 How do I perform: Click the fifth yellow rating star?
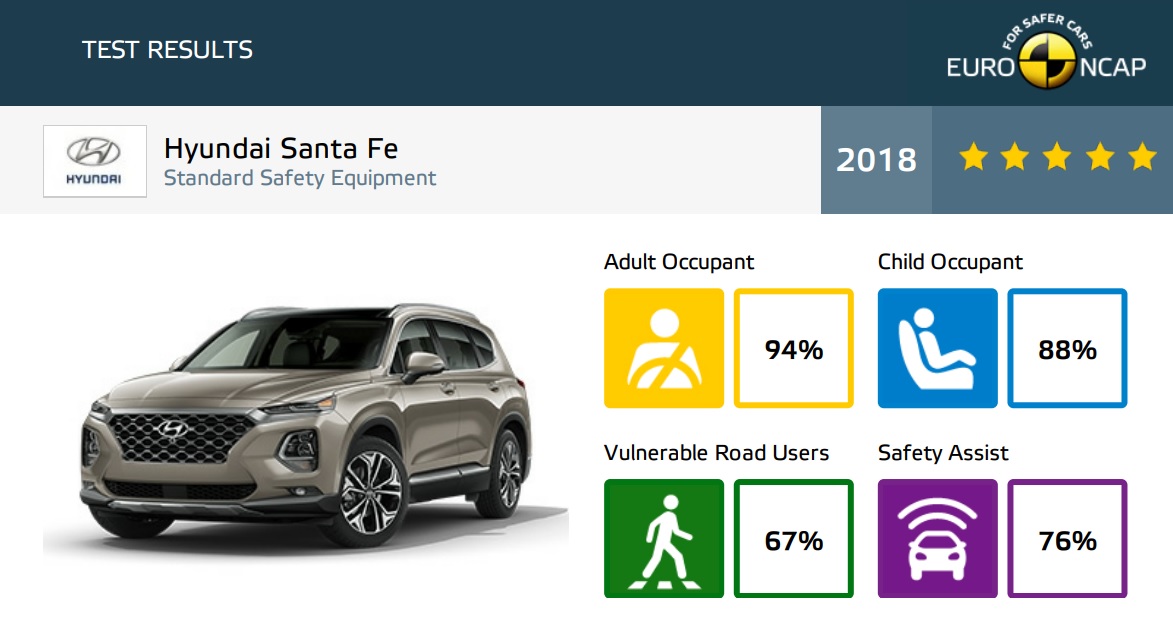click(x=1142, y=158)
